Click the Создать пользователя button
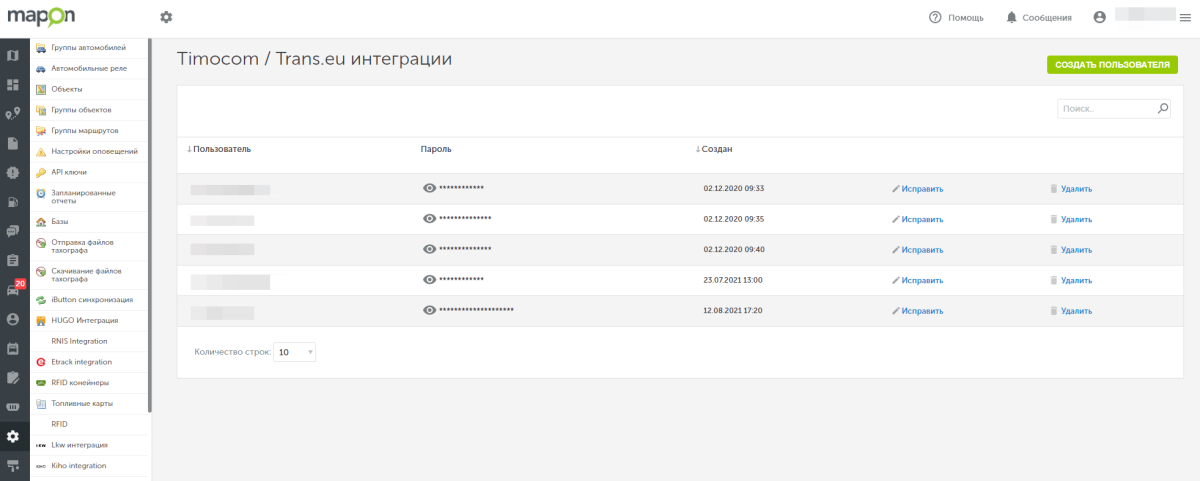This screenshot has width=1200, height=481. point(1112,65)
